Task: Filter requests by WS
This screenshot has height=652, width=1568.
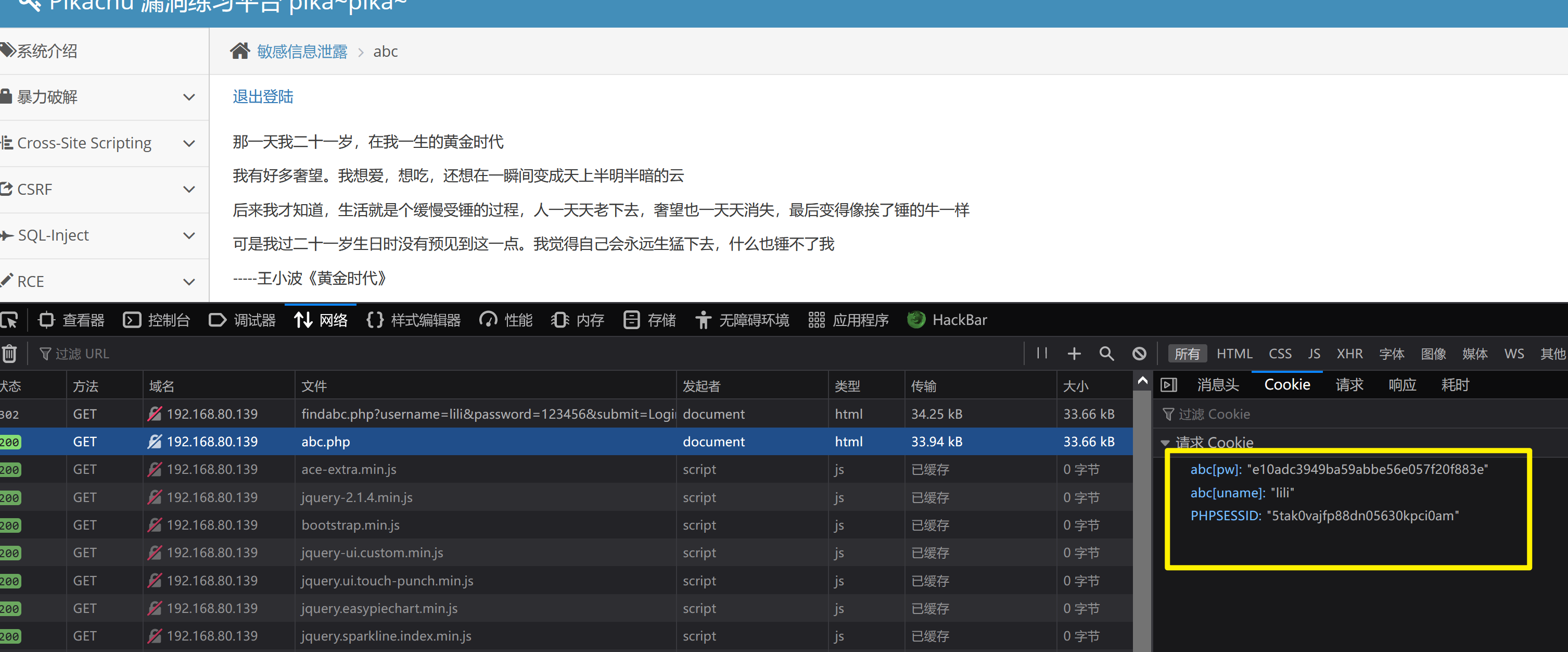Action: tap(1514, 354)
